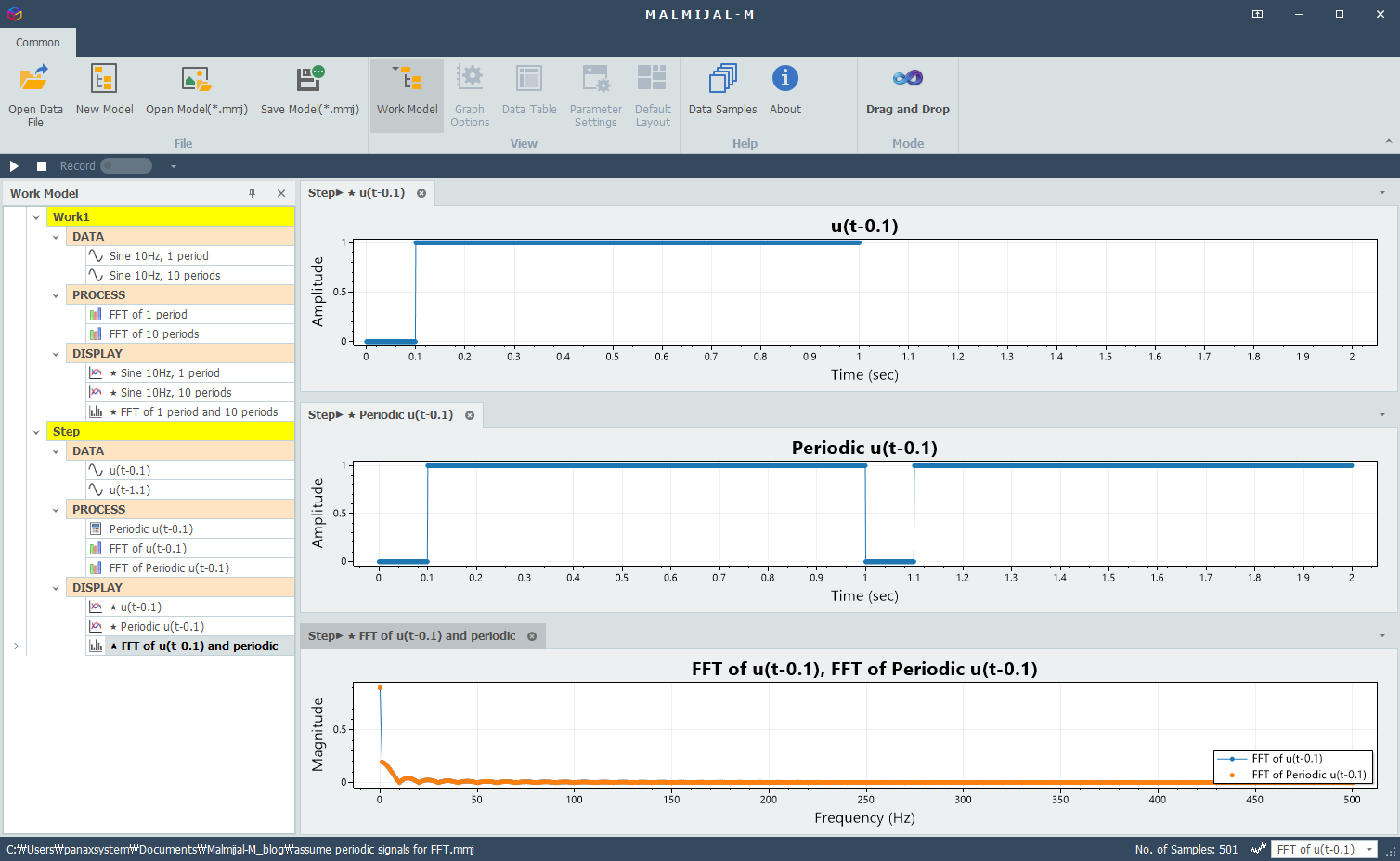1400x861 pixels.
Task: Select the ★ Sine 10Hz, 1 period display item
Action: tap(189, 373)
